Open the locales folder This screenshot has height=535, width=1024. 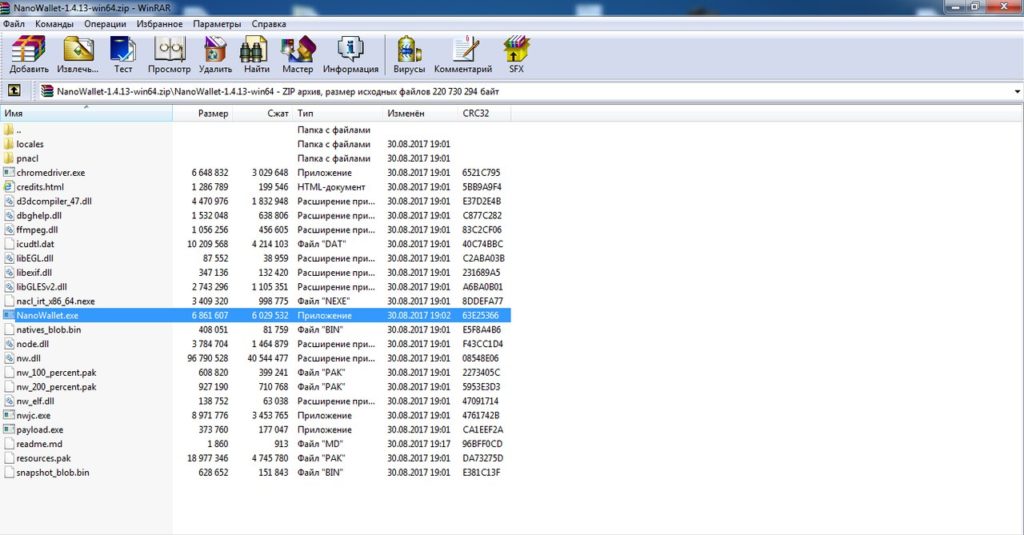(x=30, y=144)
